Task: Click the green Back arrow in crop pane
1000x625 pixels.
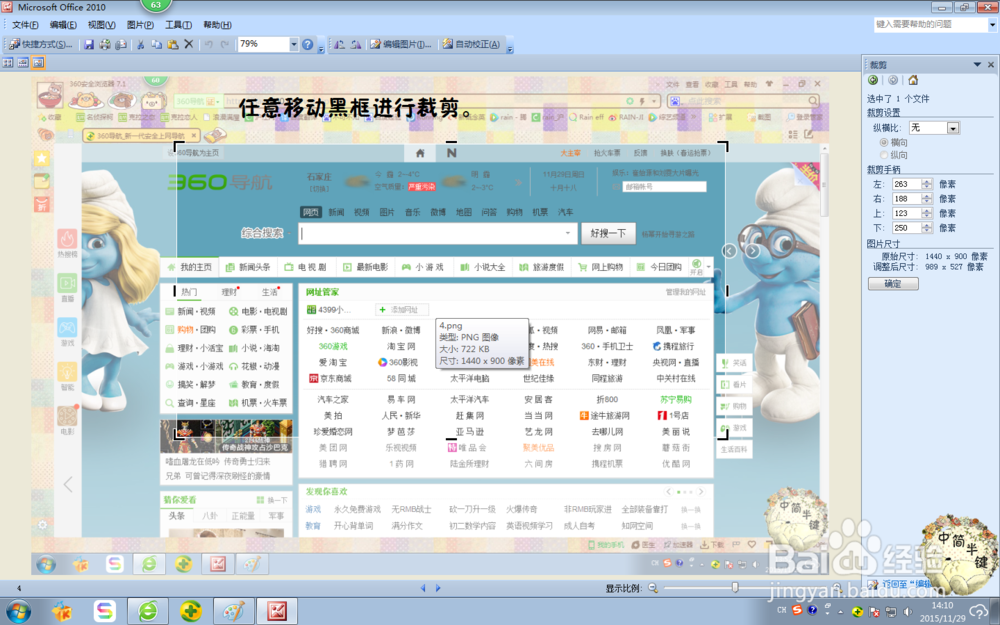Action: (x=873, y=80)
